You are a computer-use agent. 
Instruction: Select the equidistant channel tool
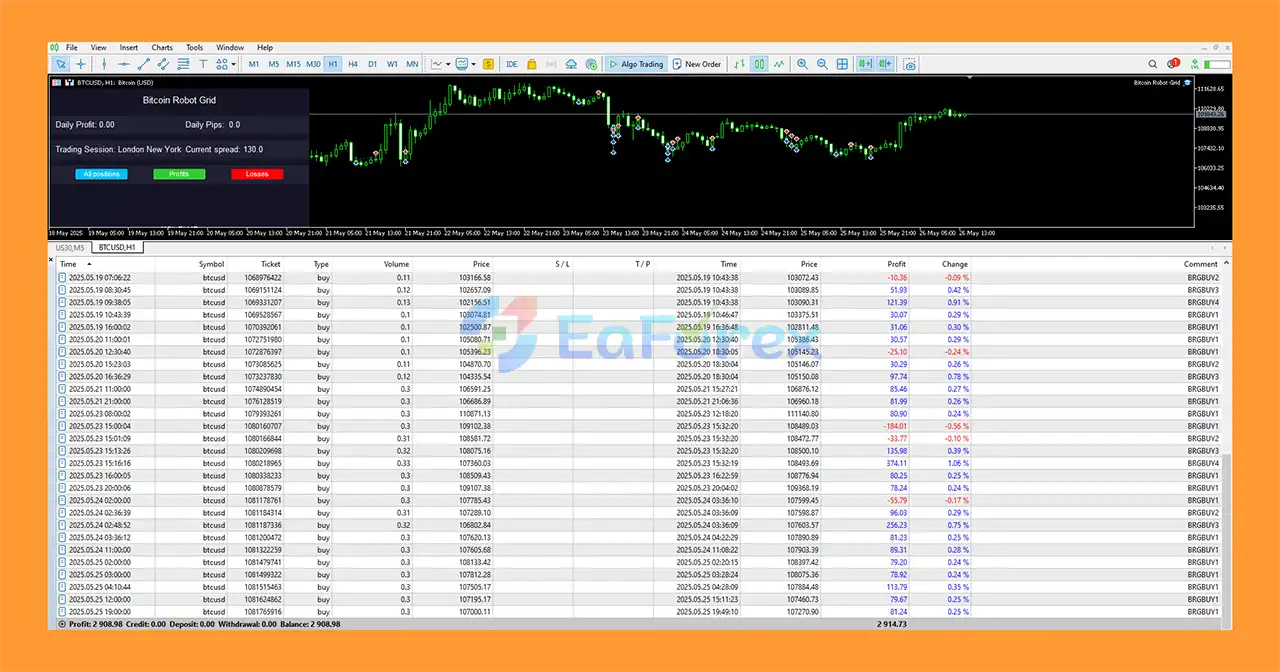163,64
